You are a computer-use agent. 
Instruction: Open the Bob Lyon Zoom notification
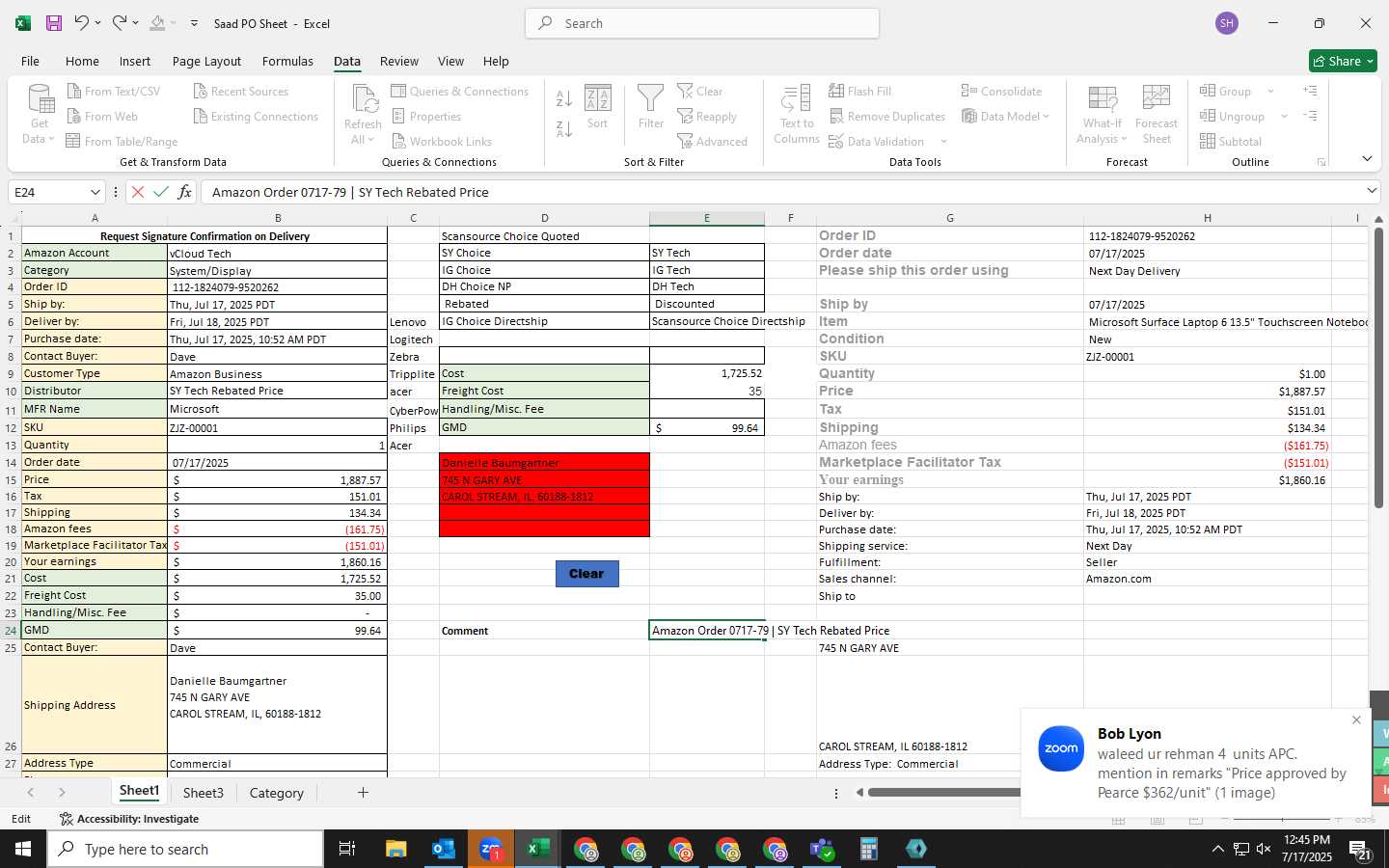click(x=1195, y=763)
